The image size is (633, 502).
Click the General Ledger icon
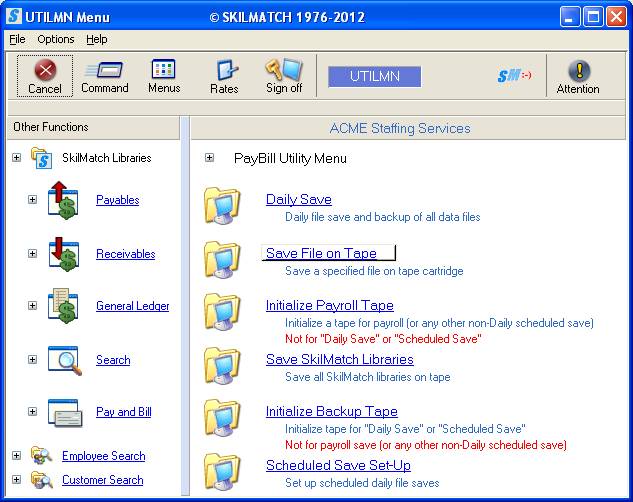(x=63, y=306)
